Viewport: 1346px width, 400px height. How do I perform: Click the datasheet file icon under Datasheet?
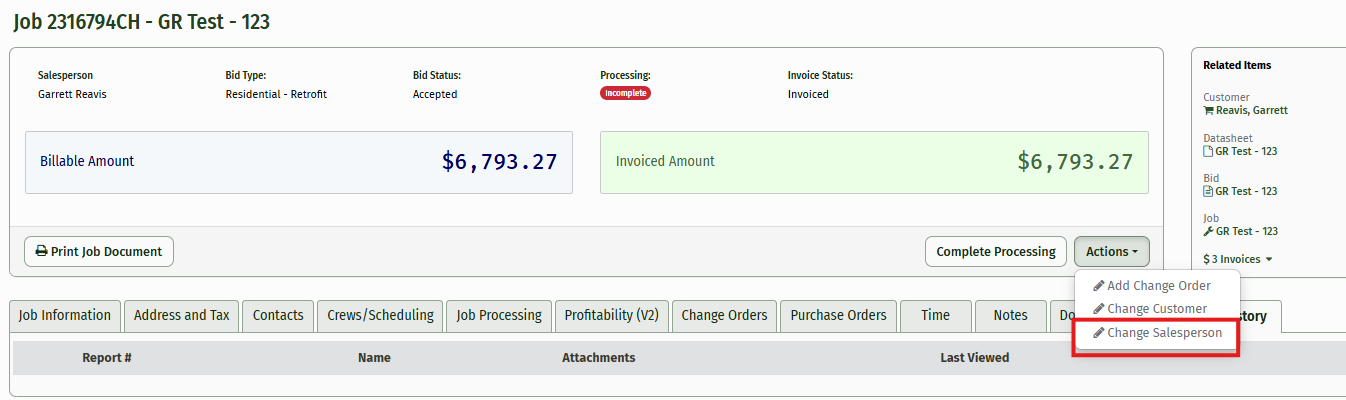click(x=1208, y=151)
